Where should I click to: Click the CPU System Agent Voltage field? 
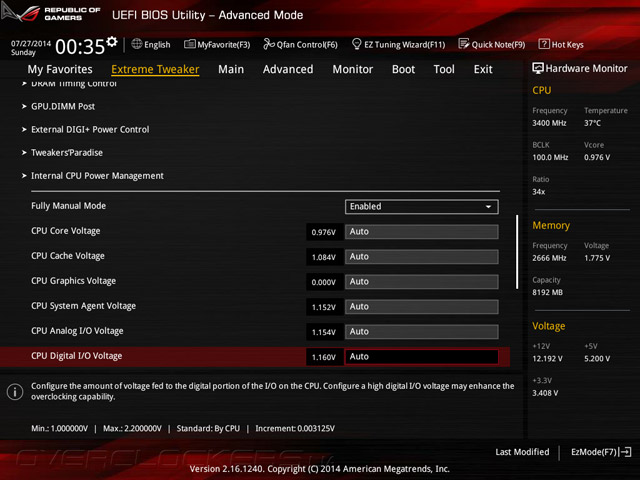click(x=422, y=307)
